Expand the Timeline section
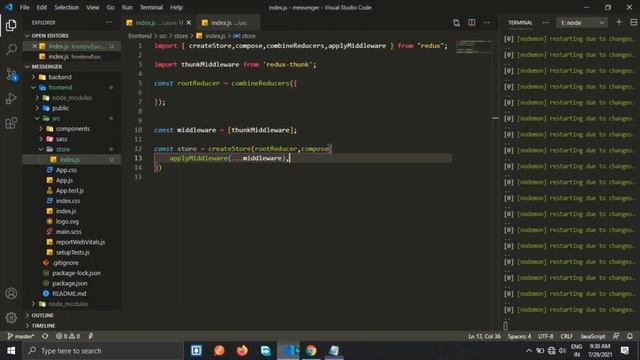 click(x=27, y=326)
